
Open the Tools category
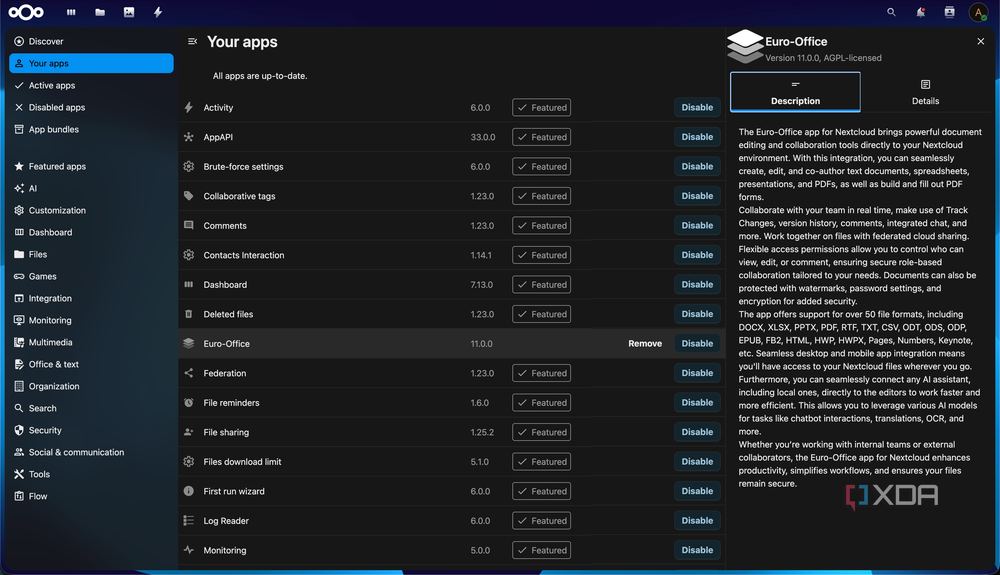pos(91,474)
